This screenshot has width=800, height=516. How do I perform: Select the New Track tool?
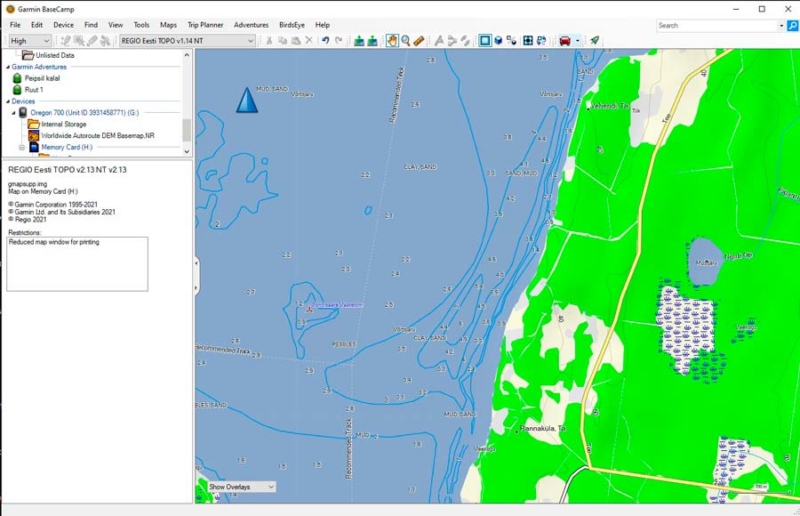tap(465, 40)
